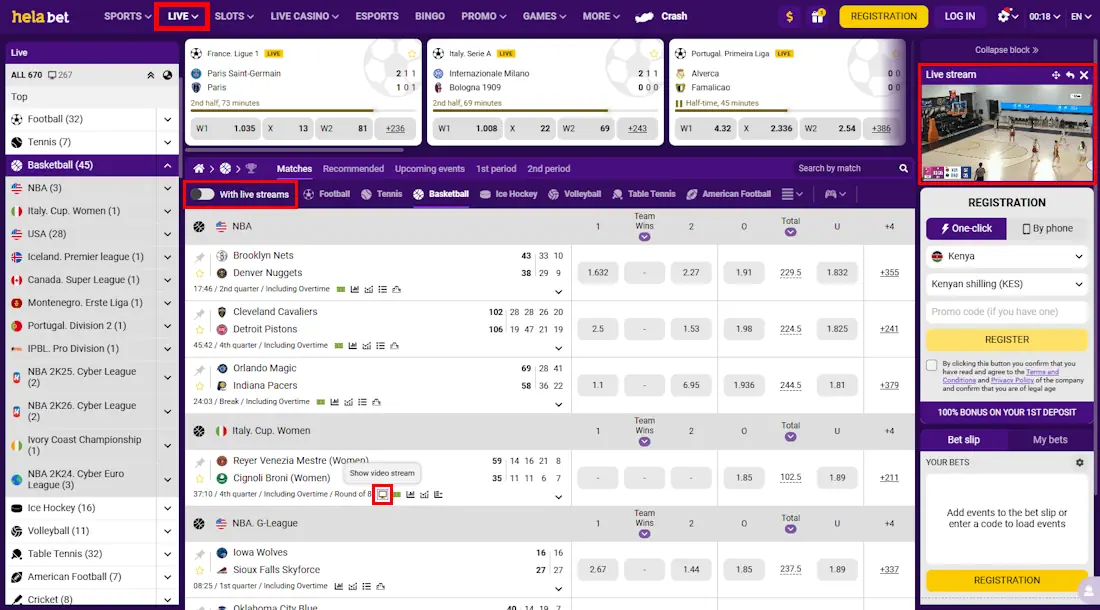
Task: Open the bar chart statistics for Brooklyn Nets match
Action: pyautogui.click(x=355, y=290)
